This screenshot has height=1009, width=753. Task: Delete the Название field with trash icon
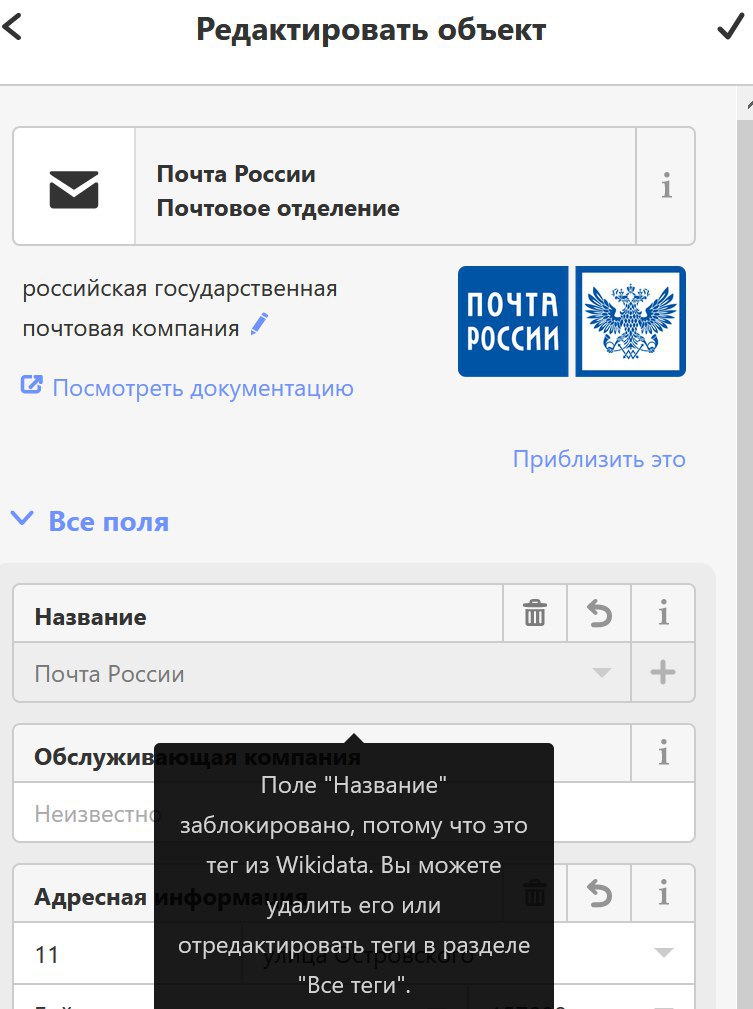click(535, 613)
